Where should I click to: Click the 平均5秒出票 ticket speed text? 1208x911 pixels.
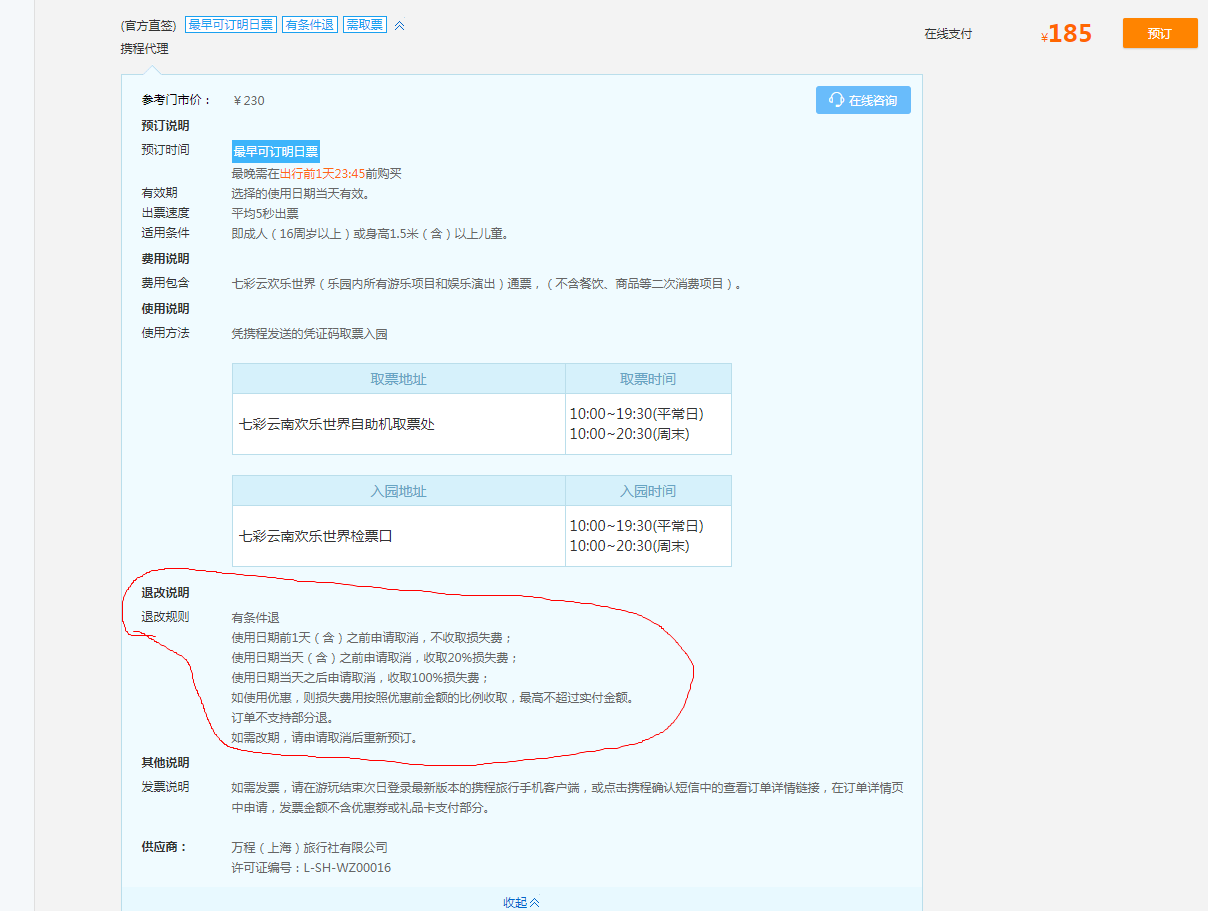pos(265,213)
